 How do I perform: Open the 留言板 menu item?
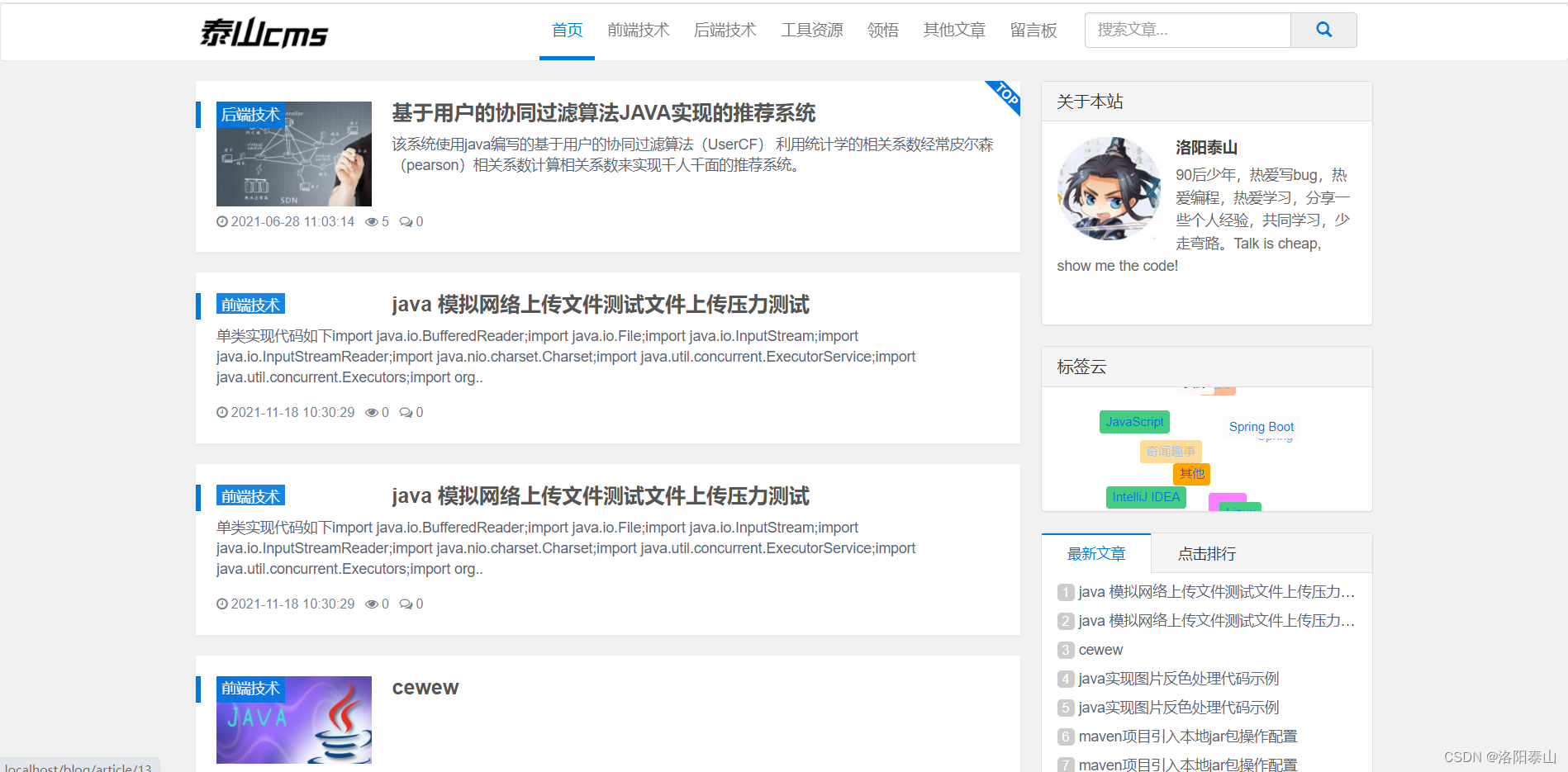(x=1033, y=30)
